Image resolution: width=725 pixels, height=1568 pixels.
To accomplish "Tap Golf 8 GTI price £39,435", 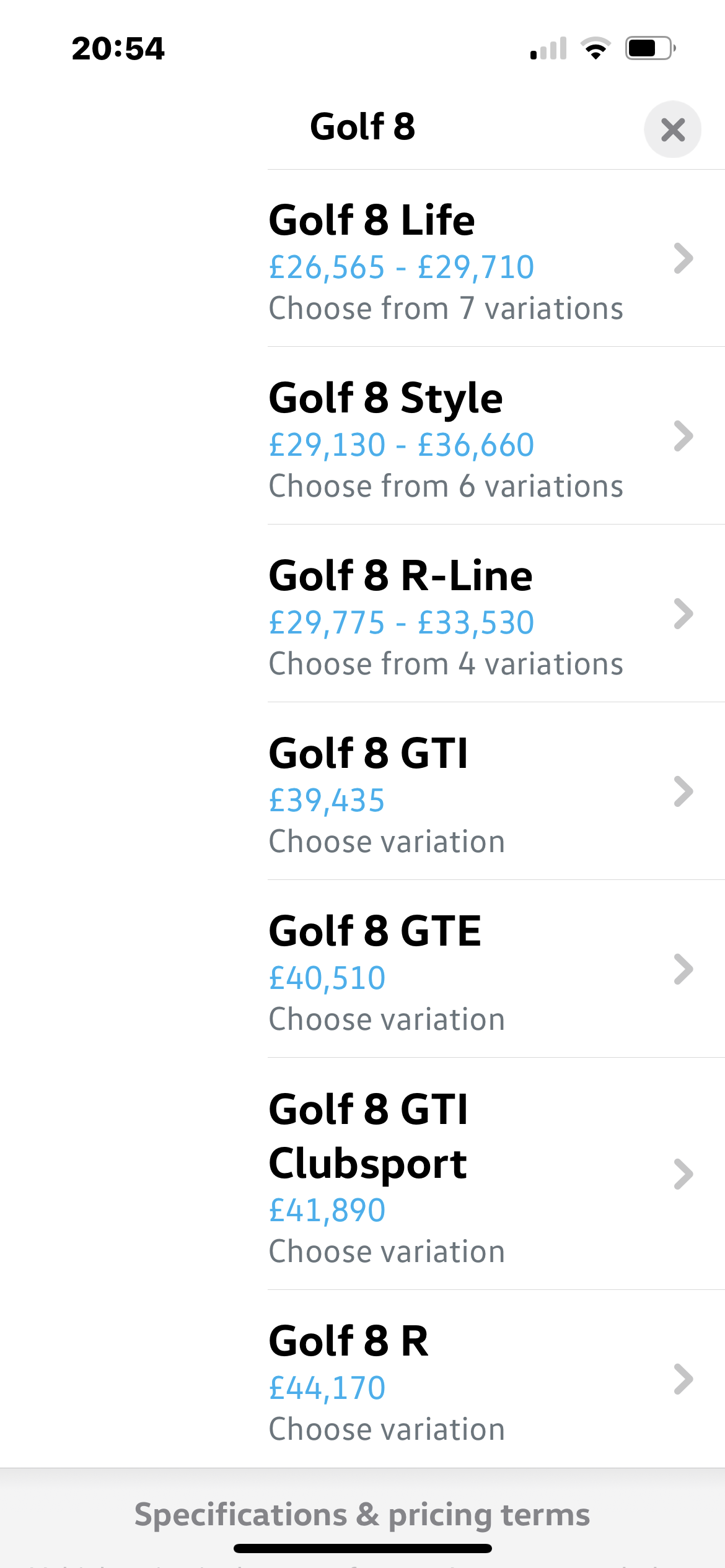I will [x=327, y=801].
